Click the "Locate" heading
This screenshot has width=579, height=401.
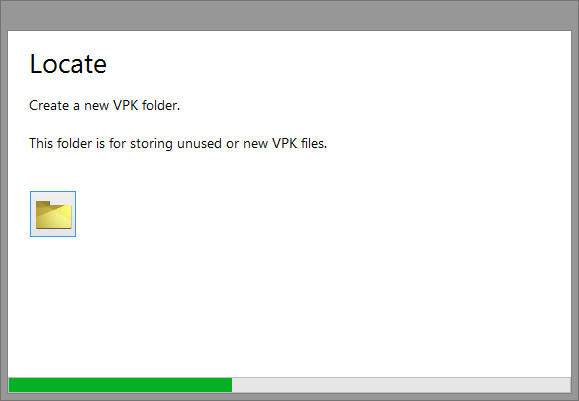[68, 64]
